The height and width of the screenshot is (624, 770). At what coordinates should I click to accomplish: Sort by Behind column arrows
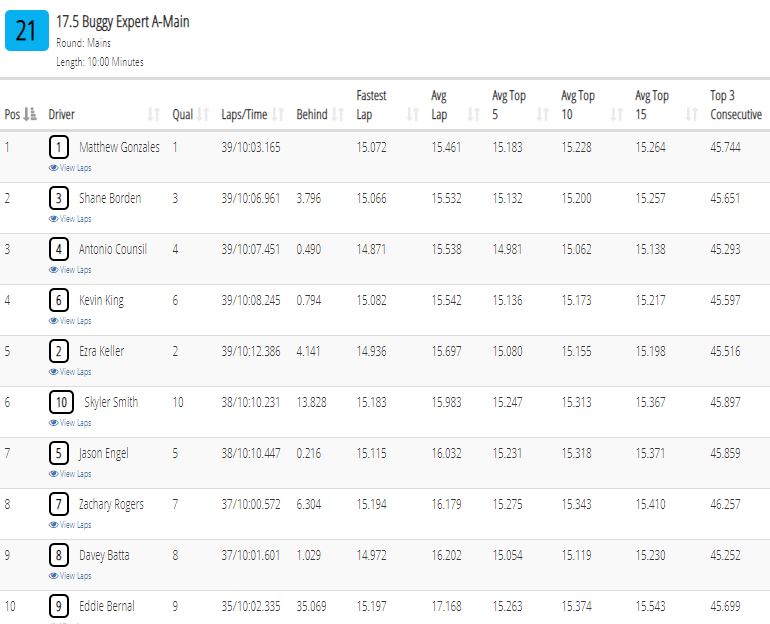tap(338, 114)
